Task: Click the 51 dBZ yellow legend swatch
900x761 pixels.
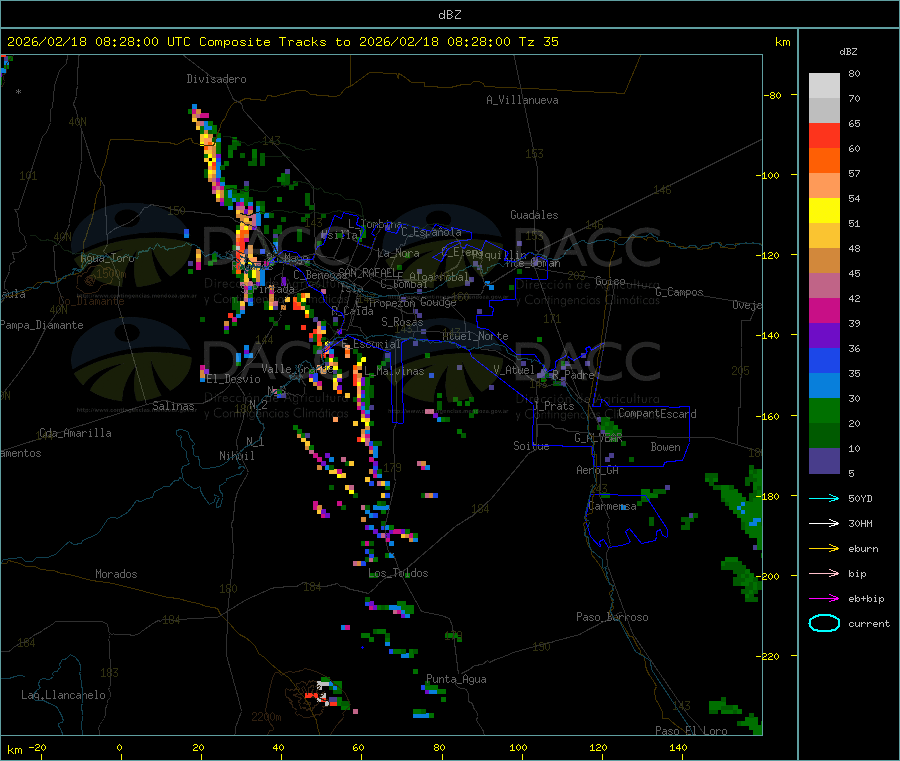Action: (824, 211)
